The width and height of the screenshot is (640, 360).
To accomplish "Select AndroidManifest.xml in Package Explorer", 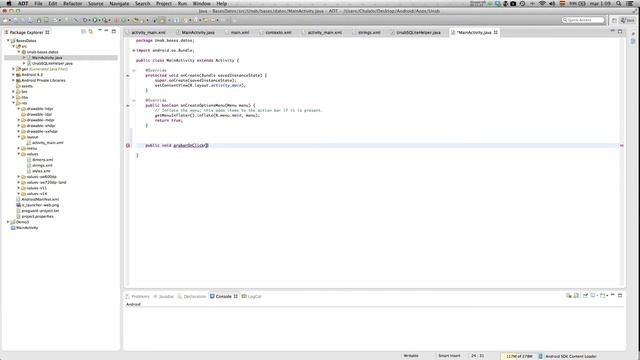I will (x=40, y=200).
